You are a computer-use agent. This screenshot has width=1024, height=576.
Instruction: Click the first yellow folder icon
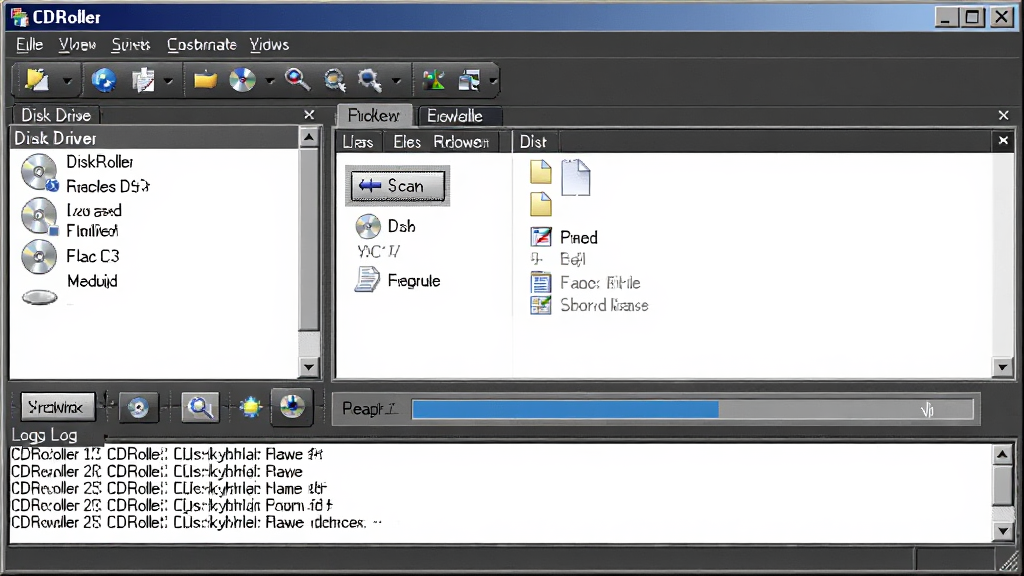541,172
